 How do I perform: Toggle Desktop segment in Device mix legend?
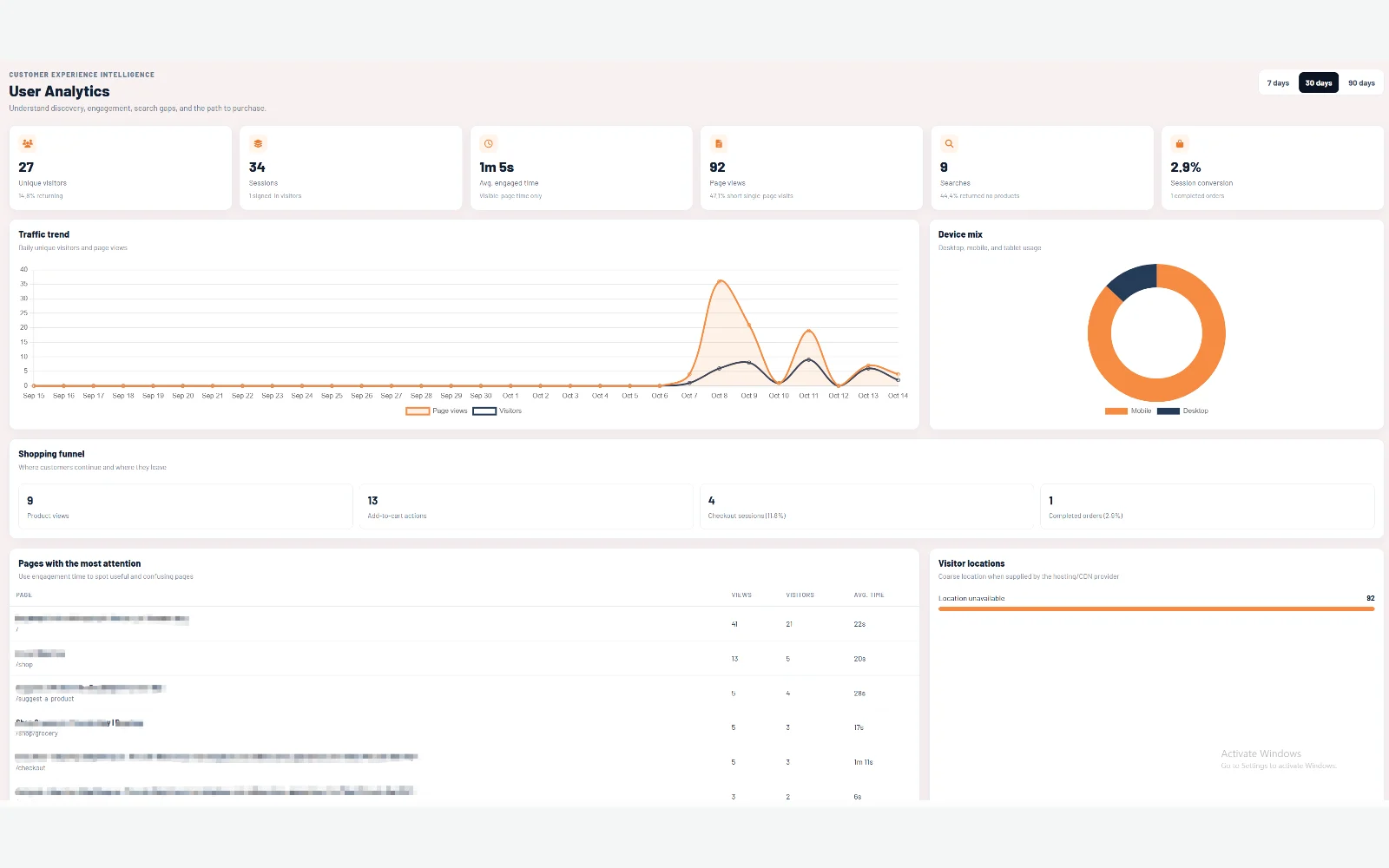(1182, 411)
